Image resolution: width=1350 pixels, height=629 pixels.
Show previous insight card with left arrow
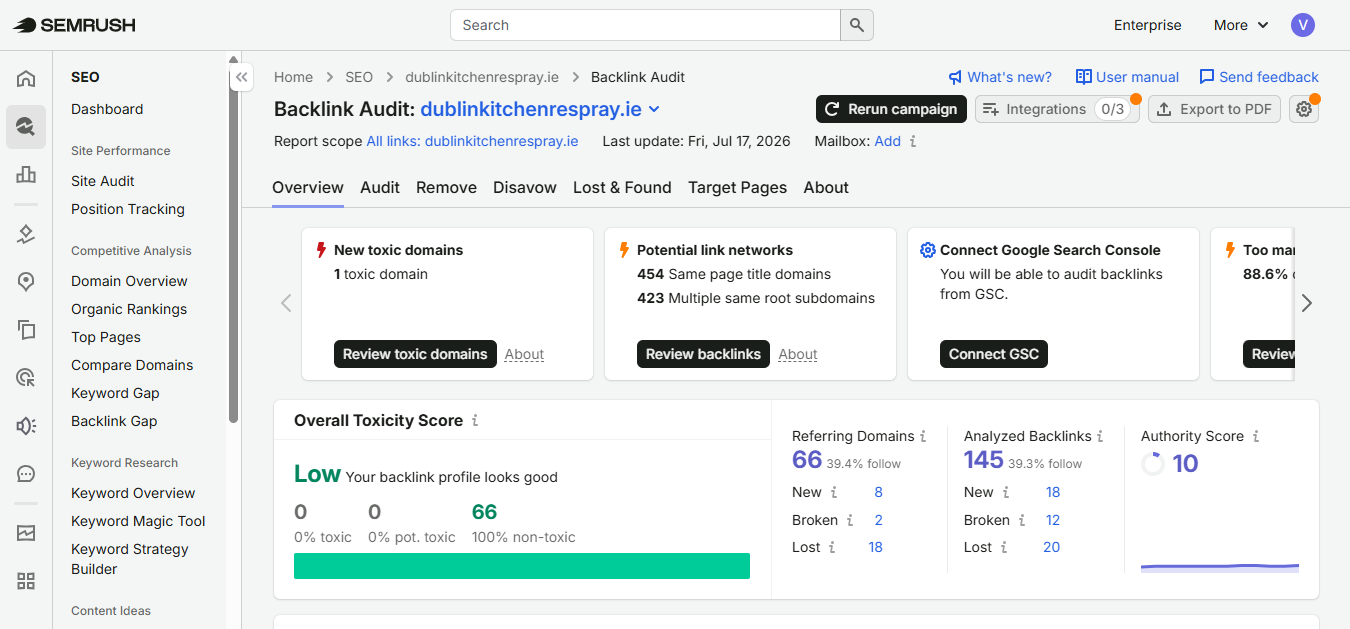pos(286,303)
